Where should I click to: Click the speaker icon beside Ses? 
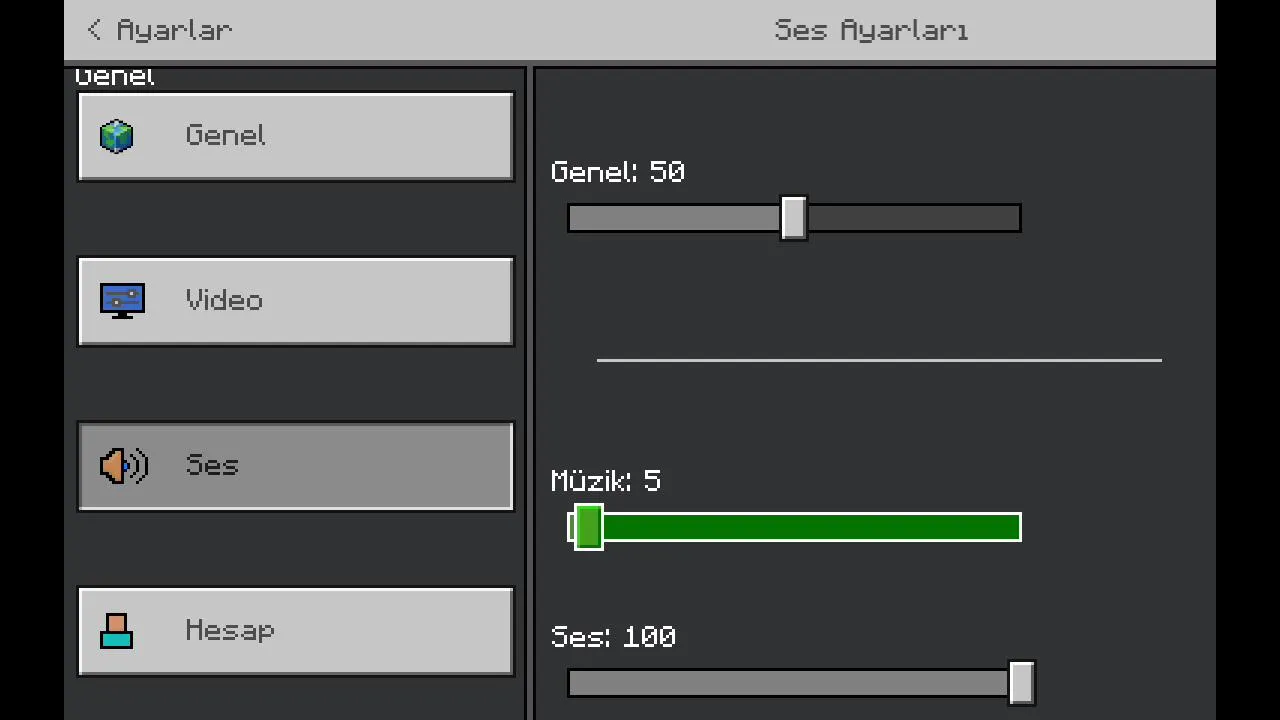(x=123, y=466)
